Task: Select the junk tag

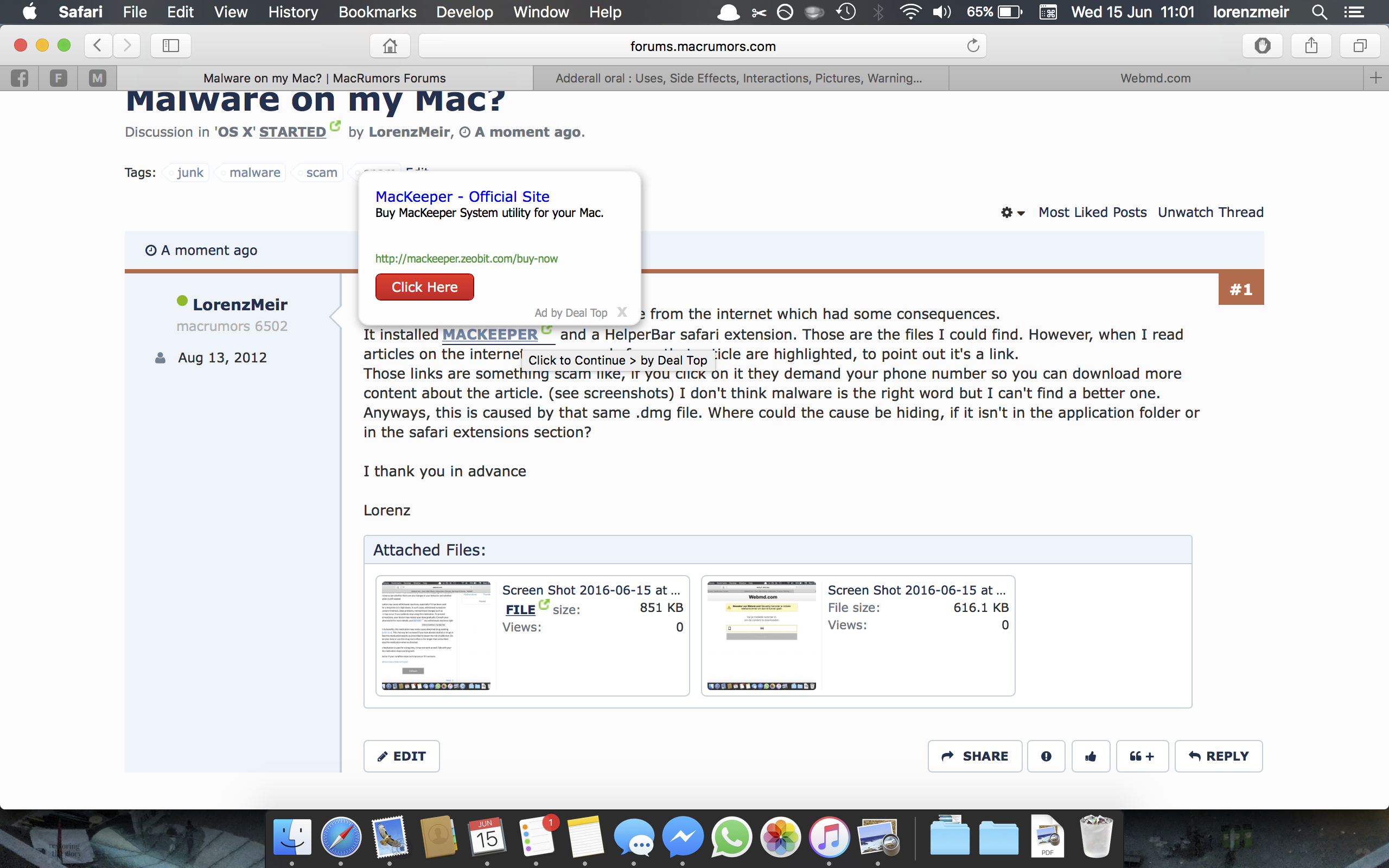Action: 186,172
